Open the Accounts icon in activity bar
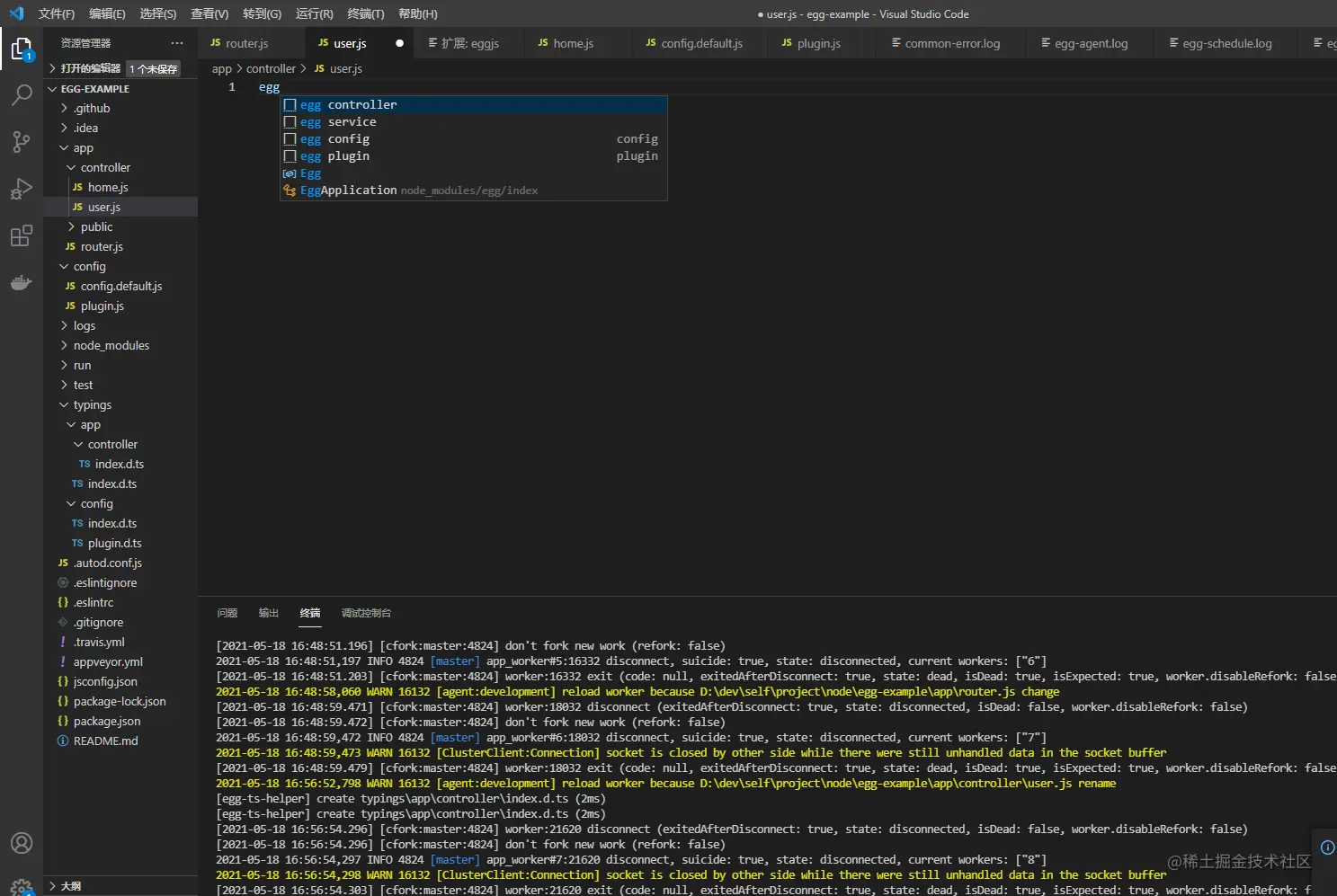This screenshot has width=1337, height=896. [x=22, y=843]
